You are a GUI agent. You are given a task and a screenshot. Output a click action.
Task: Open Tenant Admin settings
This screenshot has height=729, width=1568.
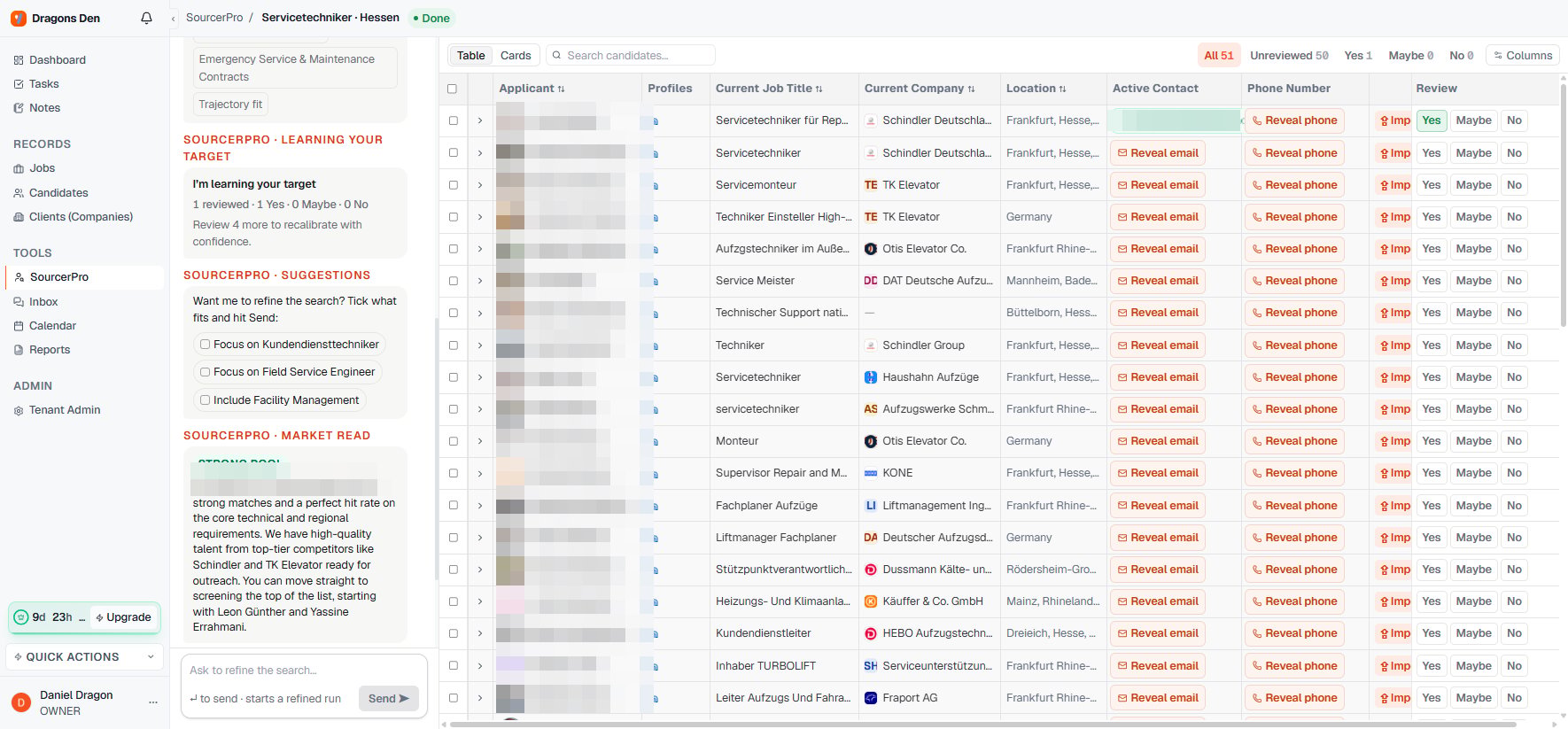65,410
